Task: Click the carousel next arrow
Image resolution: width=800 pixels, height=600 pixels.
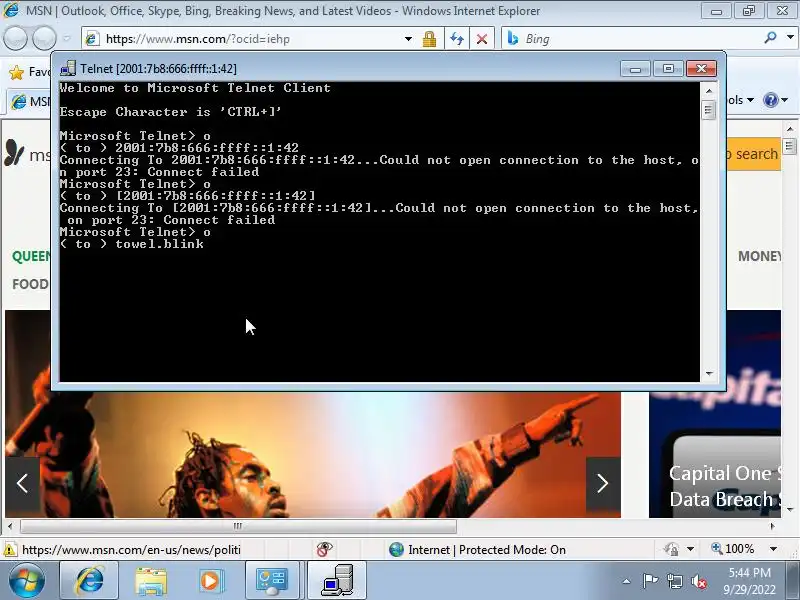Action: point(603,483)
